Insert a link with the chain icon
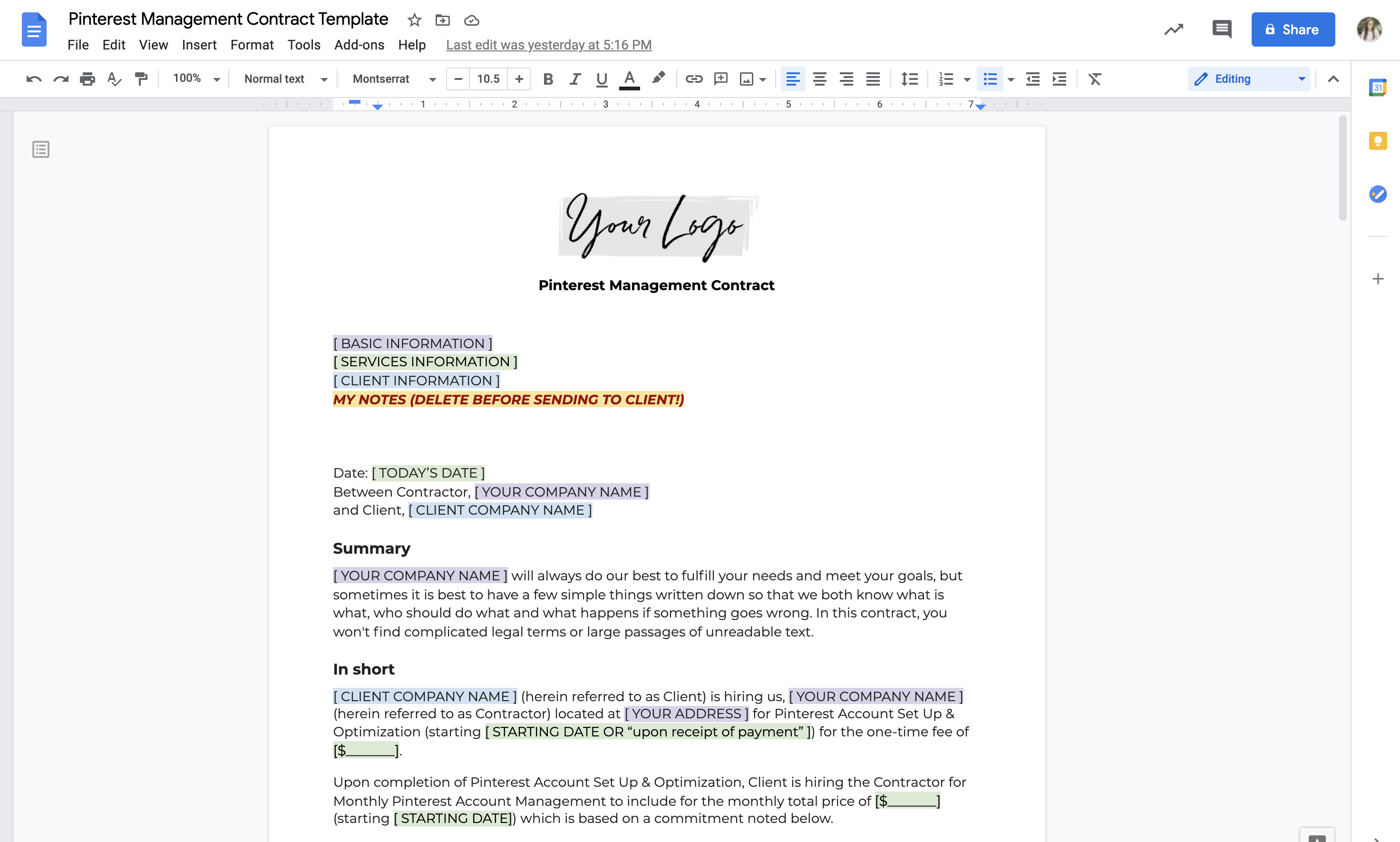This screenshot has width=1400, height=842. pos(693,79)
